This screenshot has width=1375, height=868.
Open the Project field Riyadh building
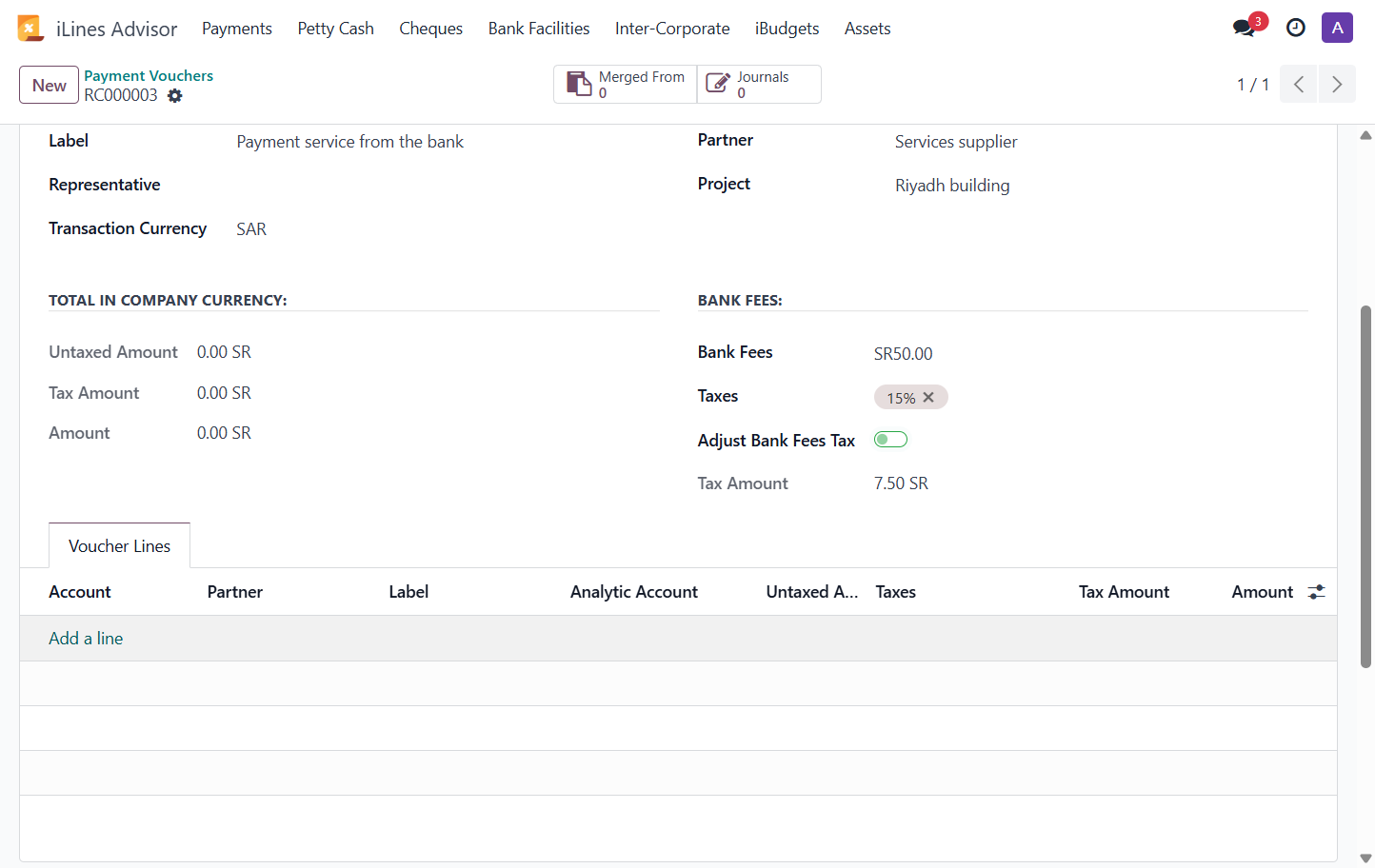[x=952, y=186]
